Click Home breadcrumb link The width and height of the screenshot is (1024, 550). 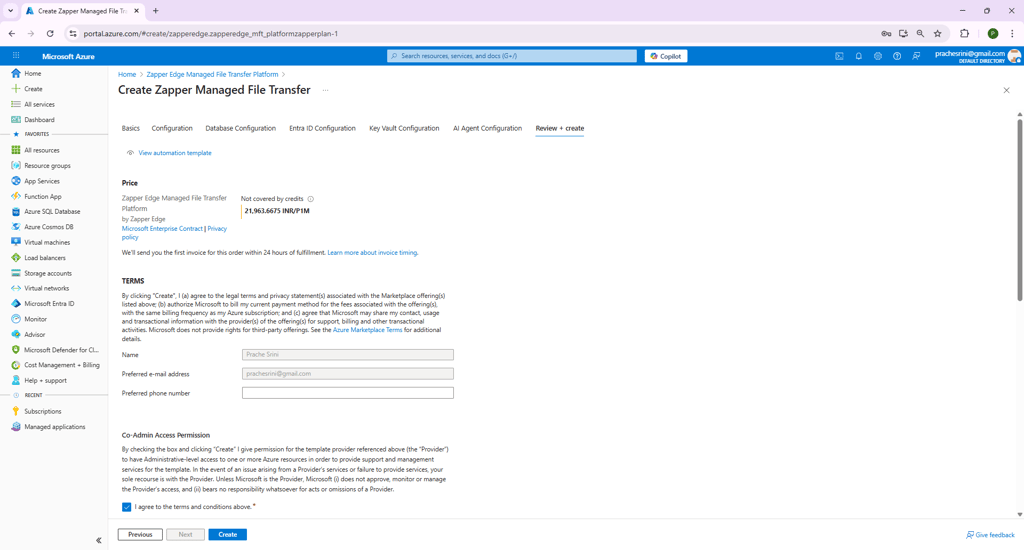point(127,74)
